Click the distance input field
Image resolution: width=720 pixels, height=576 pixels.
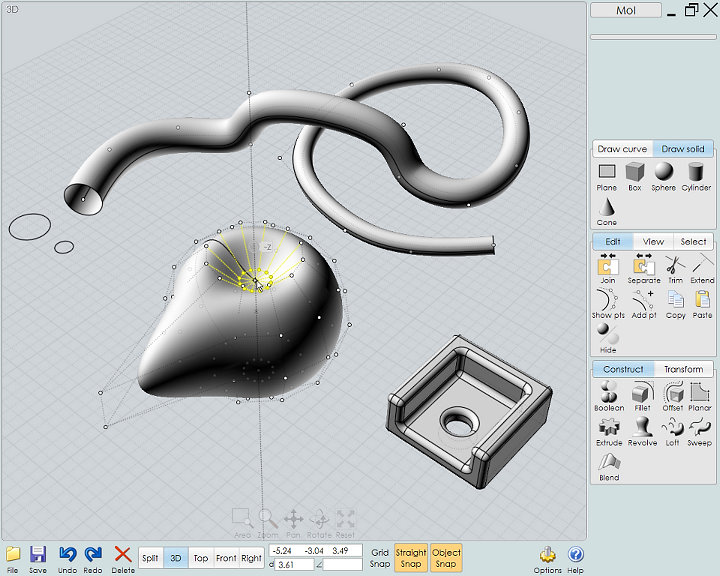(293, 565)
